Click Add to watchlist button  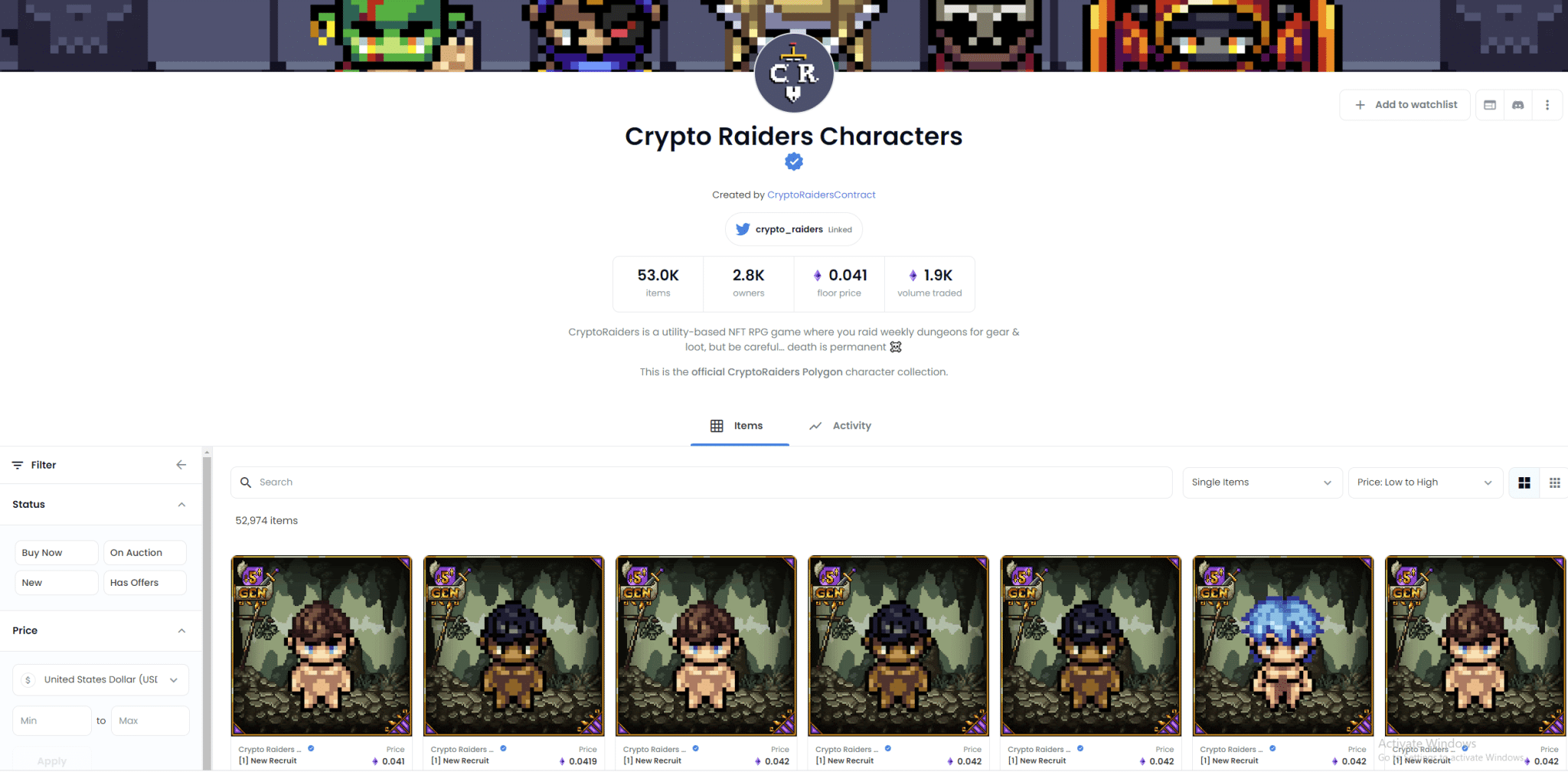1405,105
